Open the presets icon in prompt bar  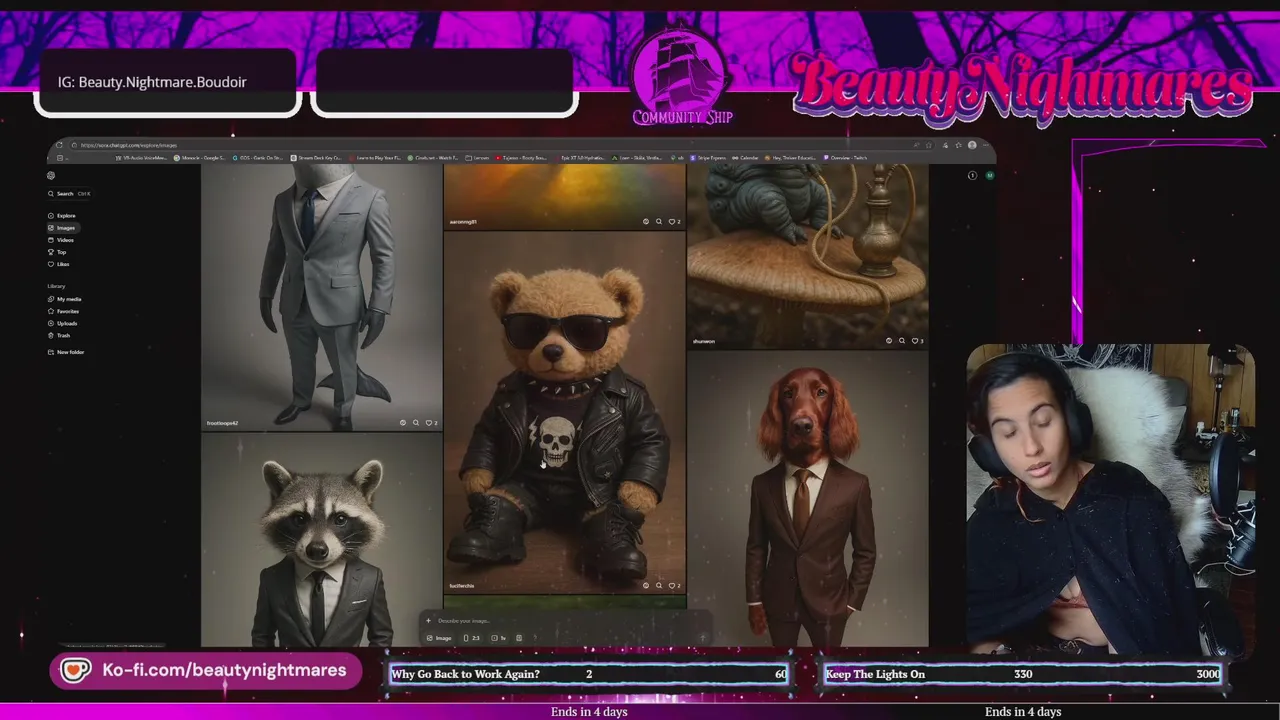[518, 638]
